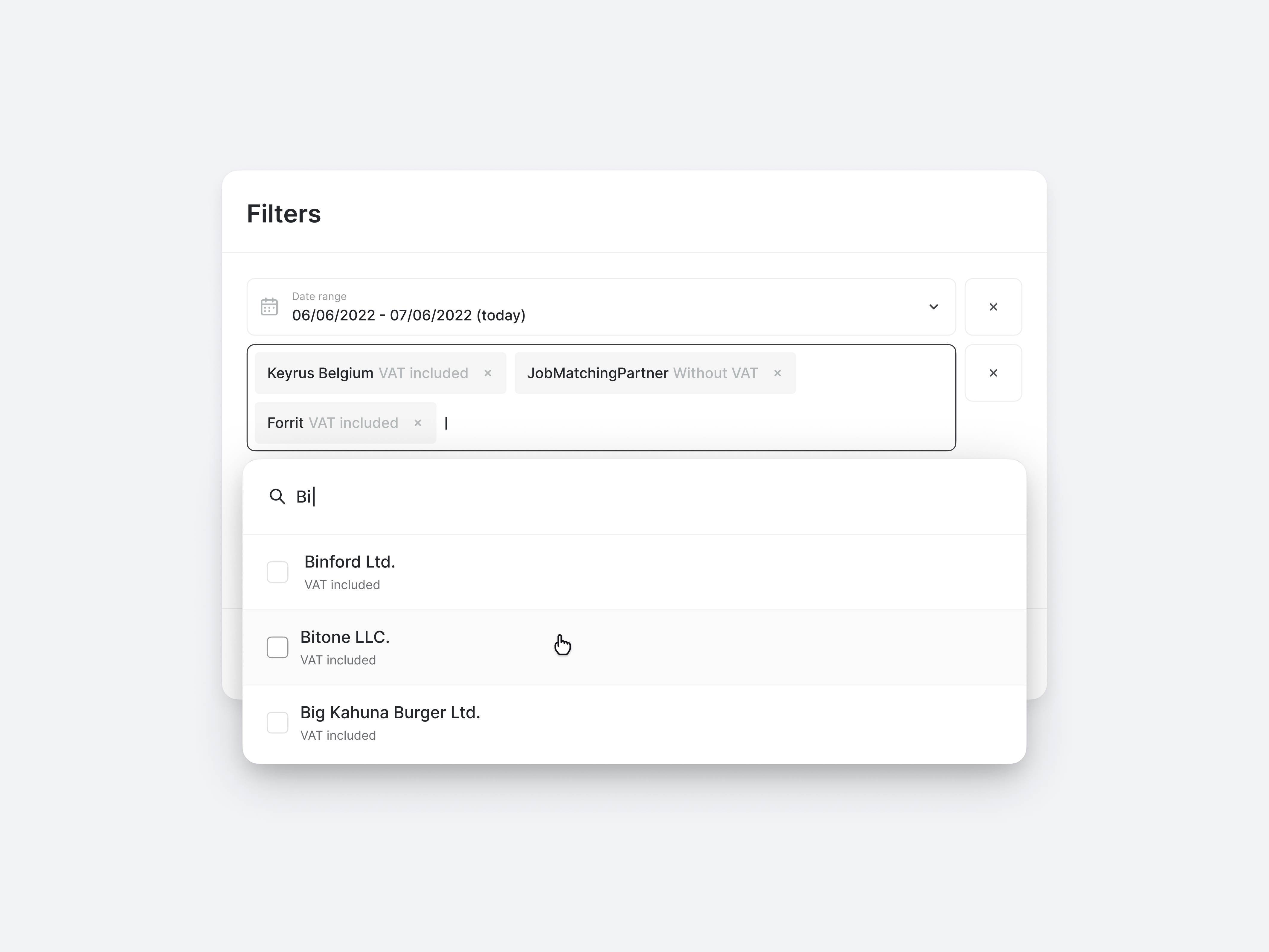The image size is (1269, 952).
Task: Remove the Forrit filter tag
Action: (417, 423)
